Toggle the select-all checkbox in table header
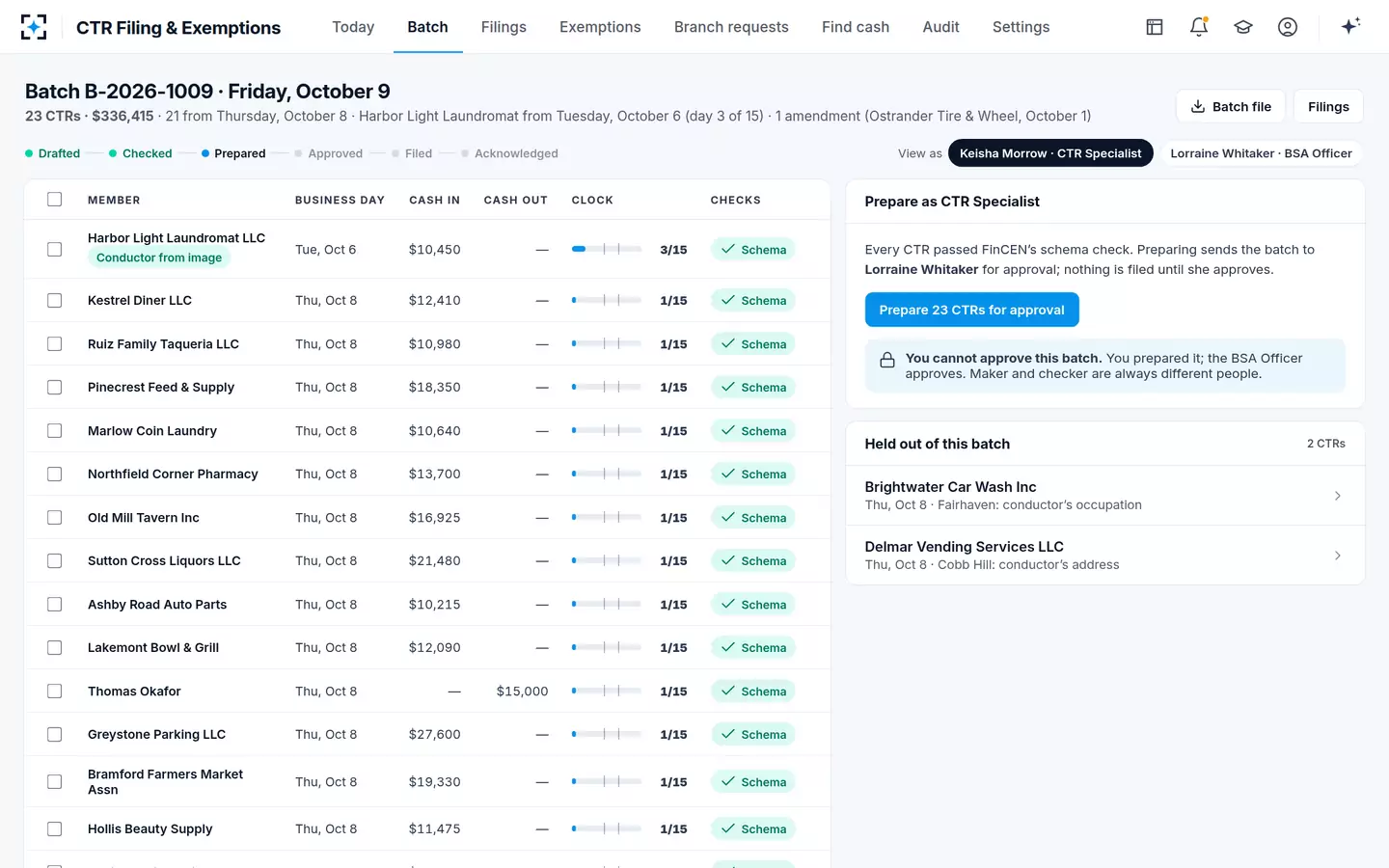1389x868 pixels. pos(55,200)
